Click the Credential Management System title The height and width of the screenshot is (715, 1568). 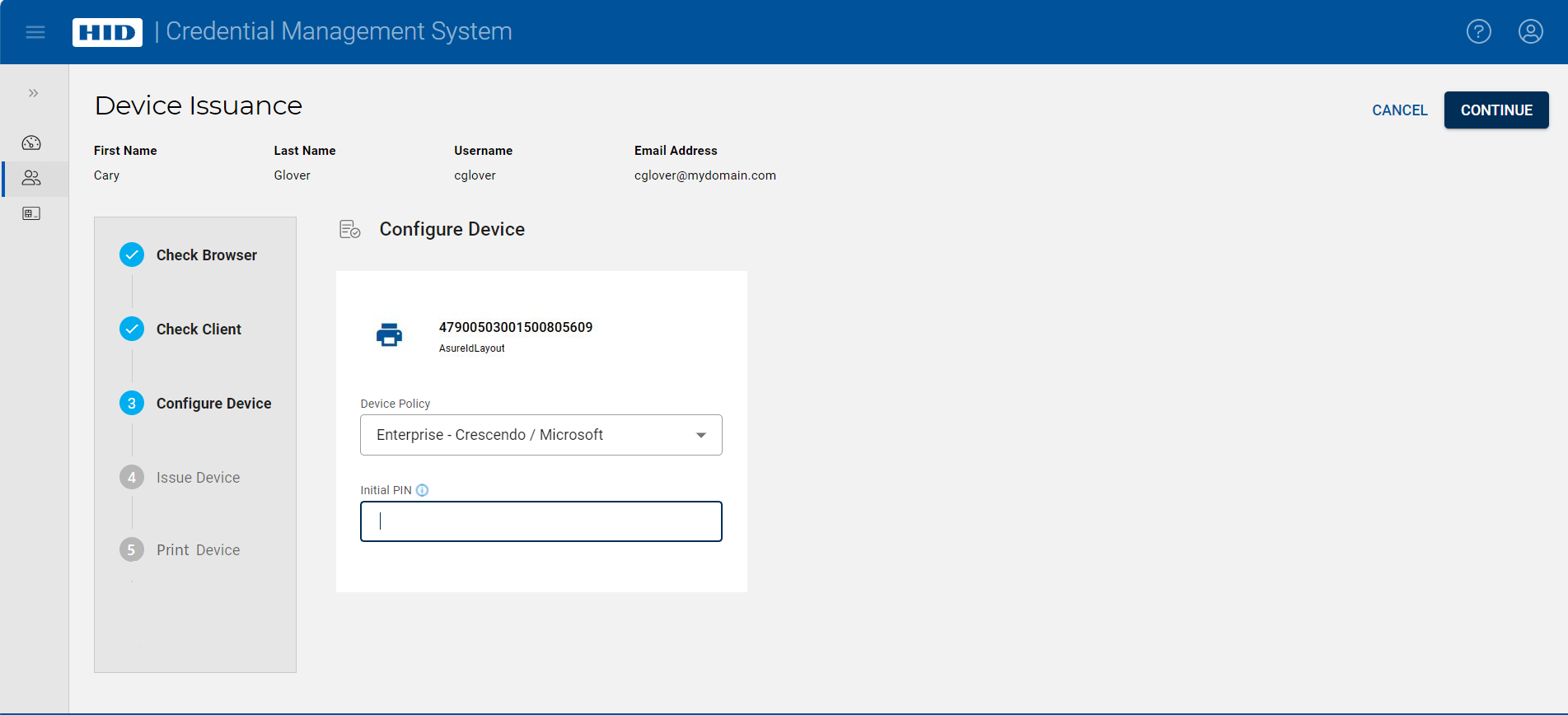339,31
